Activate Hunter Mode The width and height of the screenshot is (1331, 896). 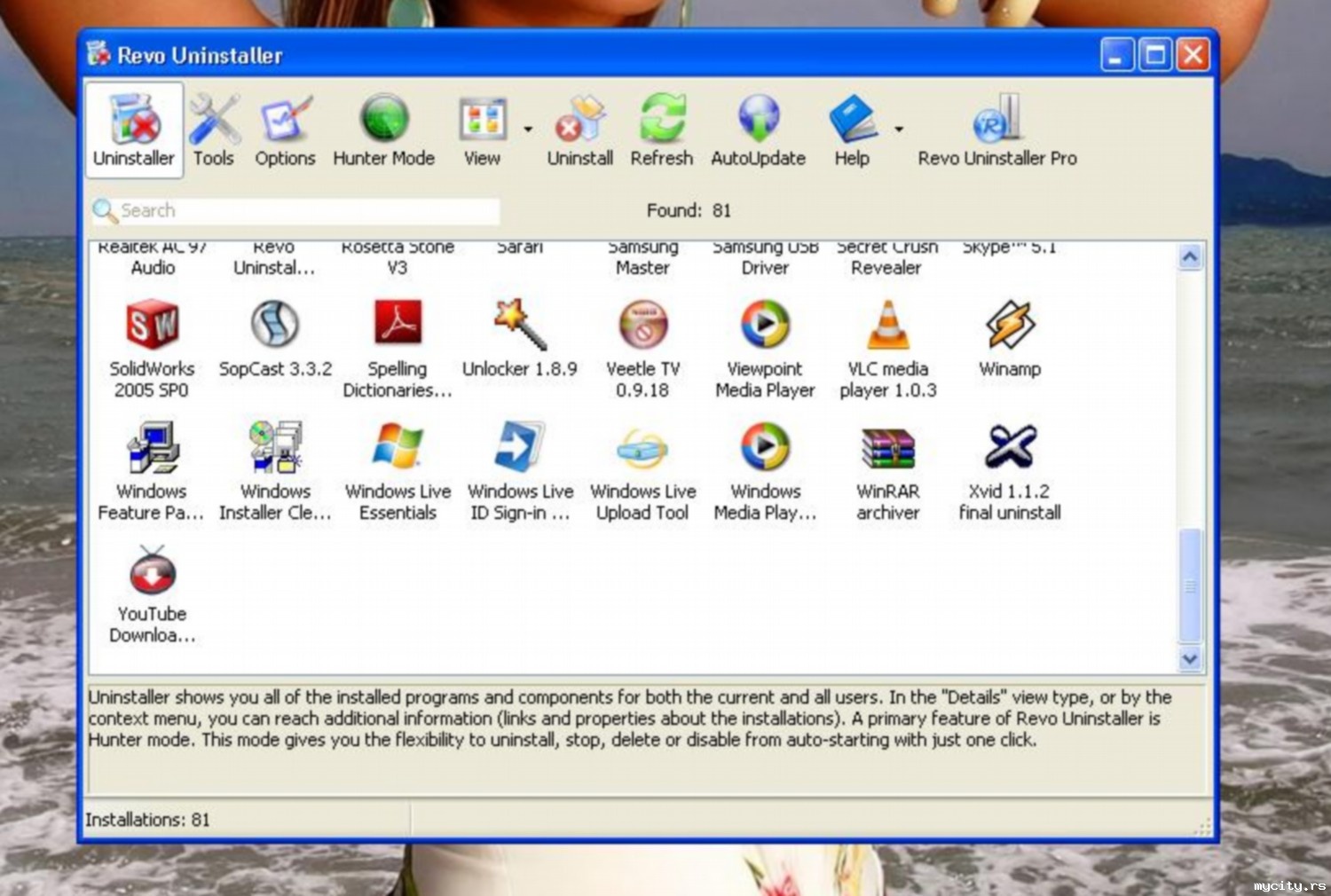click(384, 130)
